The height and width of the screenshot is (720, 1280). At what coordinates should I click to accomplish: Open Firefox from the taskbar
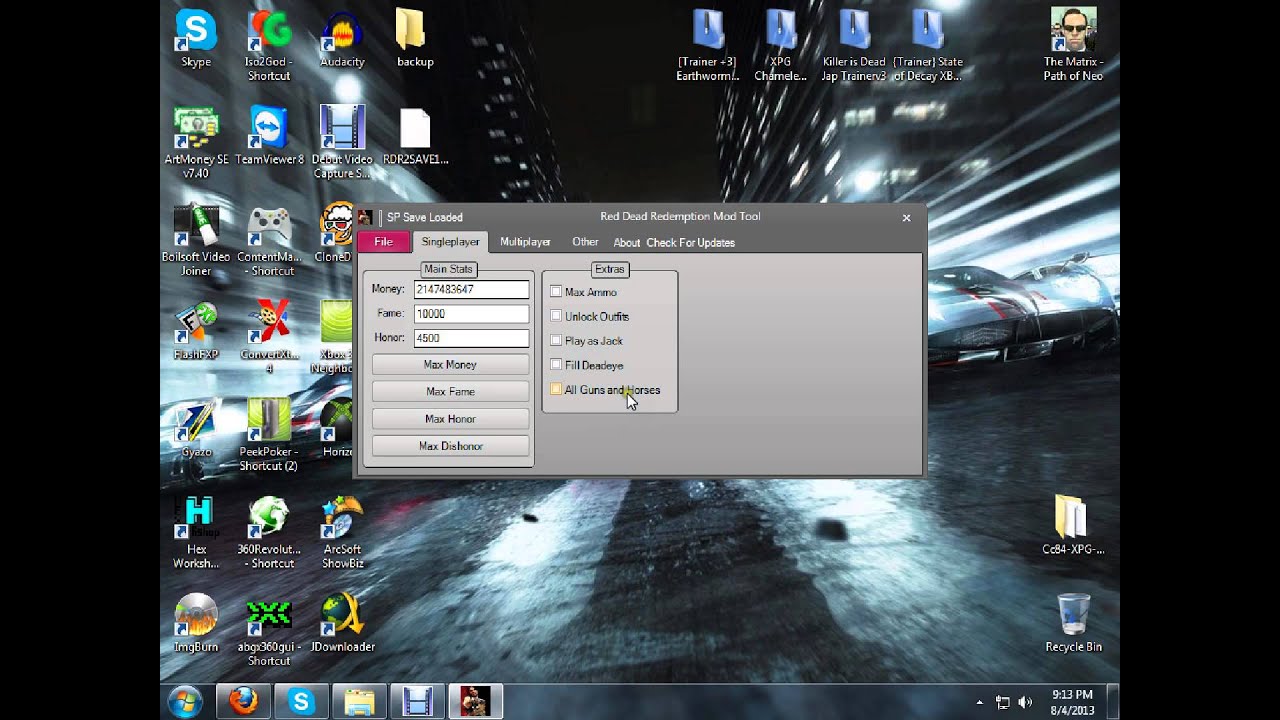[x=243, y=701]
